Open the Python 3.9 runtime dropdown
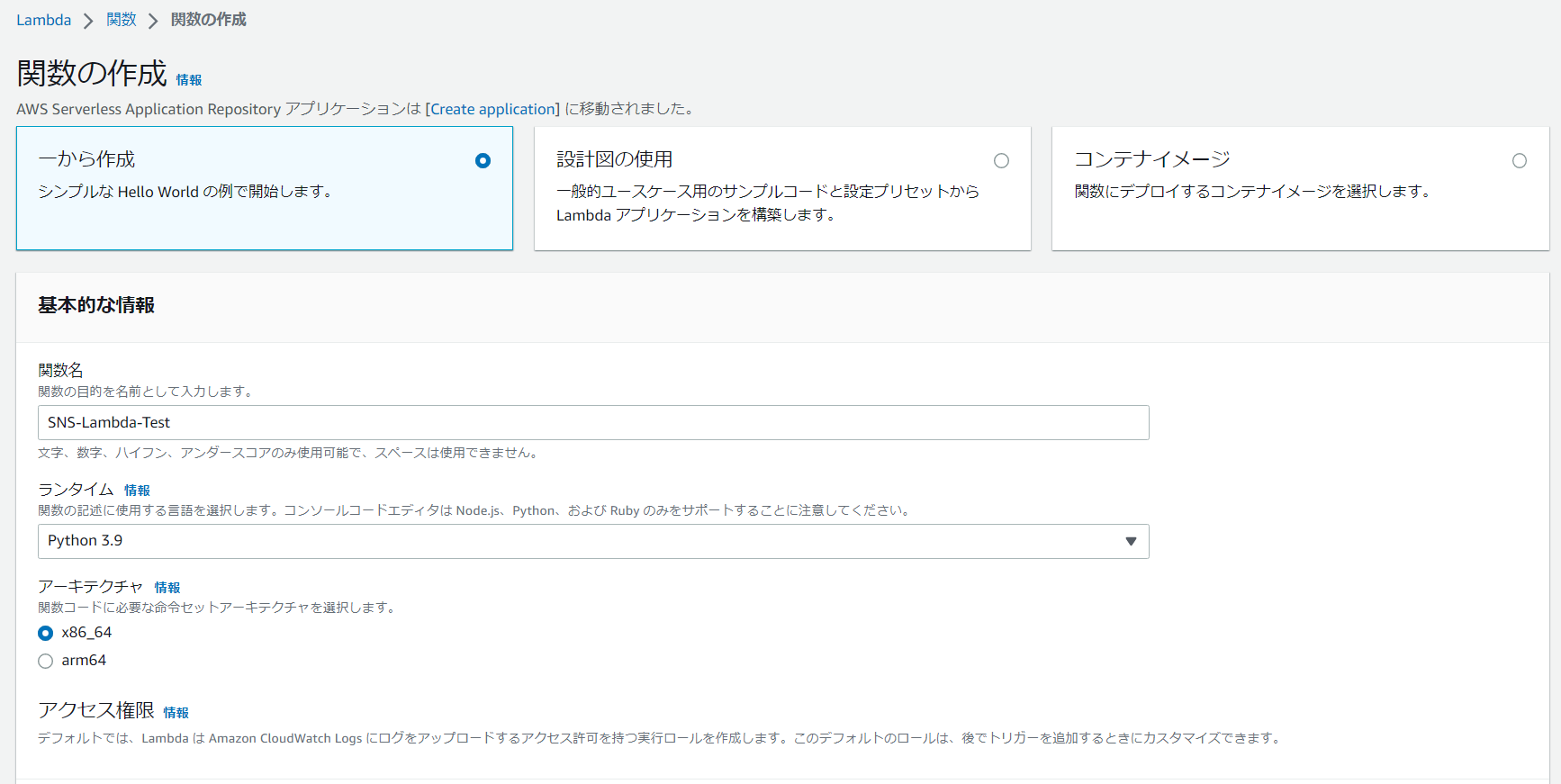The height and width of the screenshot is (784, 1561). (x=593, y=541)
